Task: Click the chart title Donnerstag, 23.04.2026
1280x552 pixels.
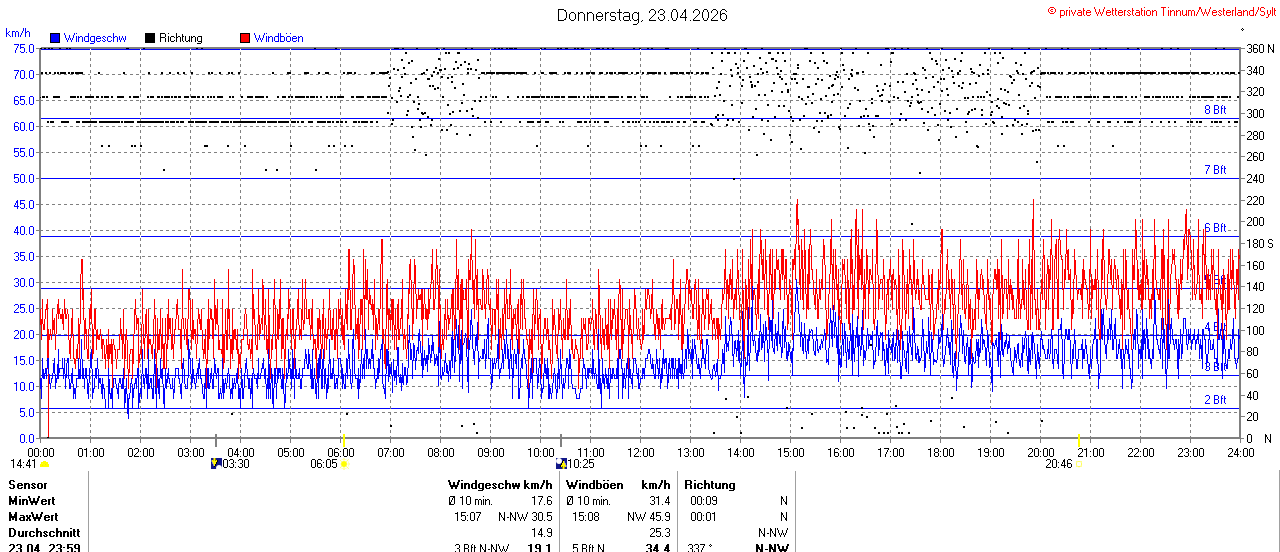Action: pos(642,15)
